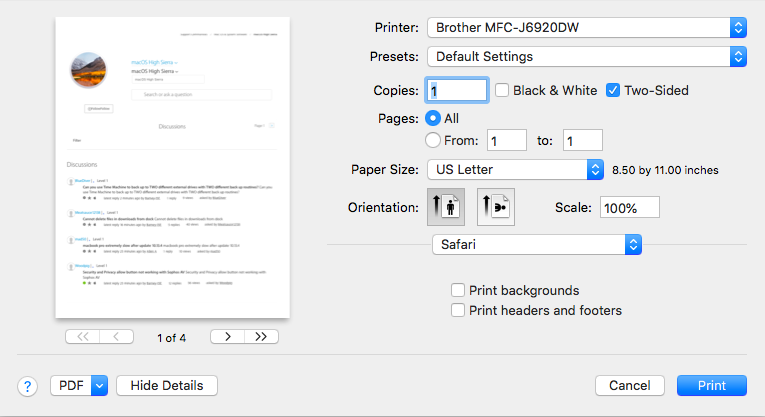Enable Print backgrounds checkbox
The image size is (765, 417).
pos(458,290)
